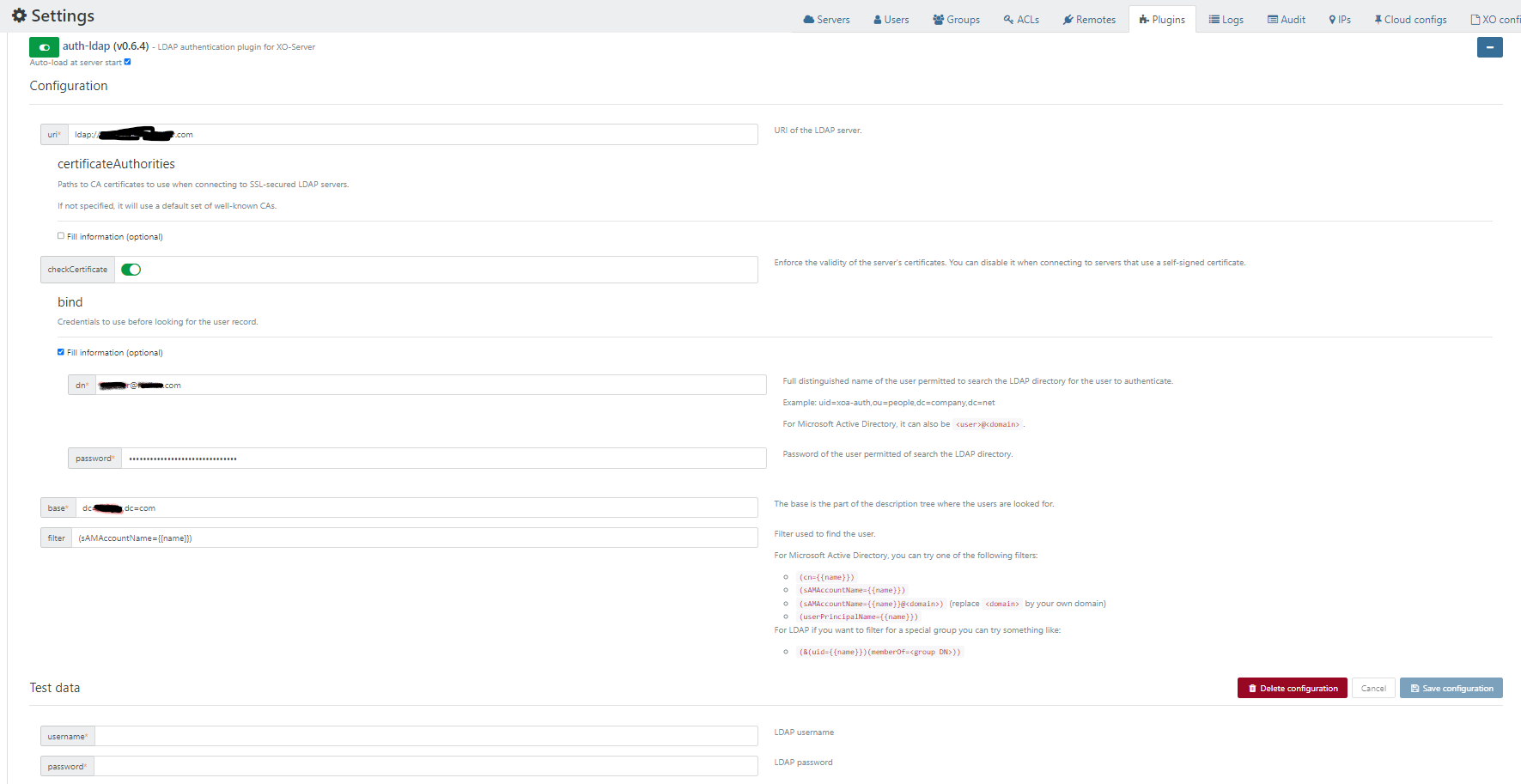Click the certificateAuthorities heading
Viewport: 1521px width, 784px height.
pyautogui.click(x=116, y=164)
